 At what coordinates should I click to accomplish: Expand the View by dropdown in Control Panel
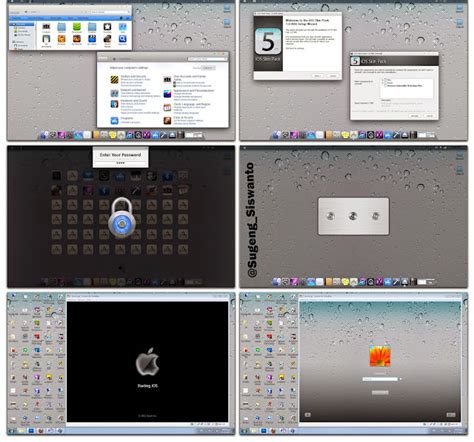207,68
